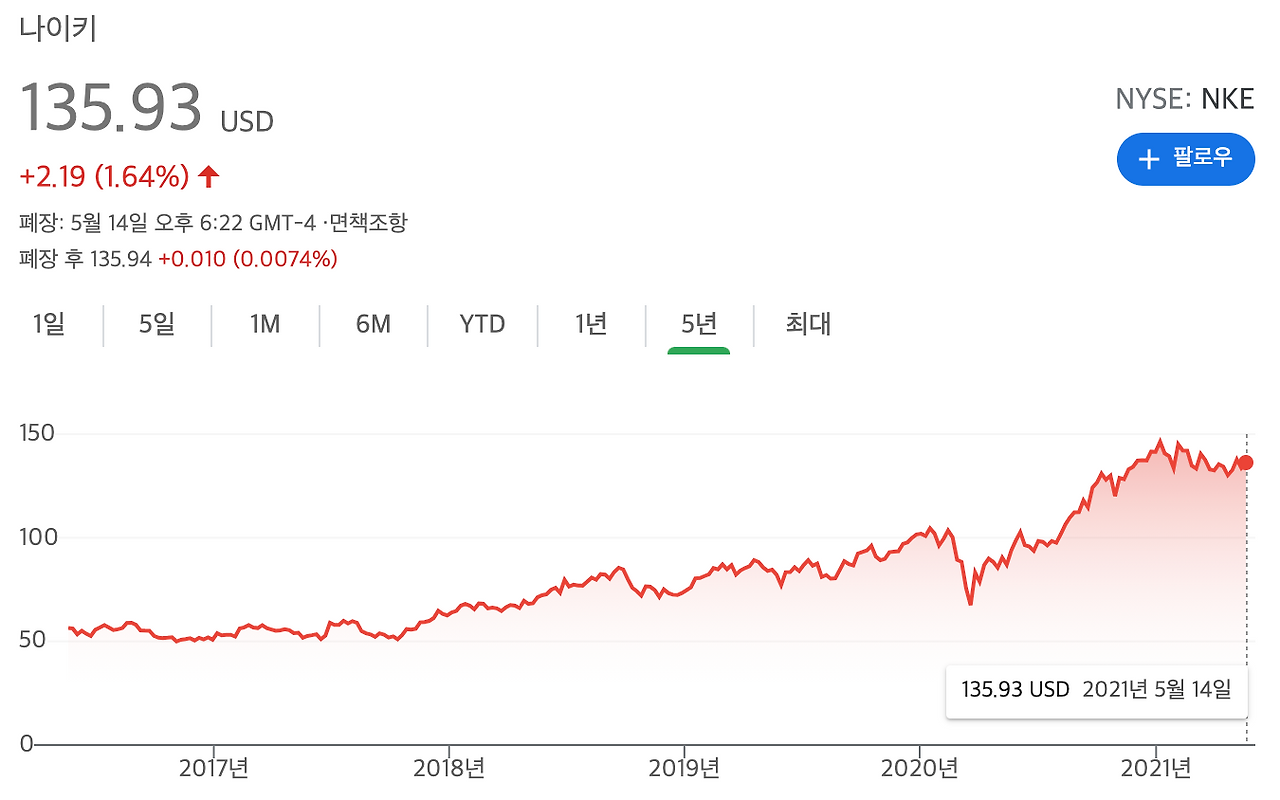Viewport: 1280px width, 800px height.
Task: Switch to the 1M range tab
Action: coord(265,324)
